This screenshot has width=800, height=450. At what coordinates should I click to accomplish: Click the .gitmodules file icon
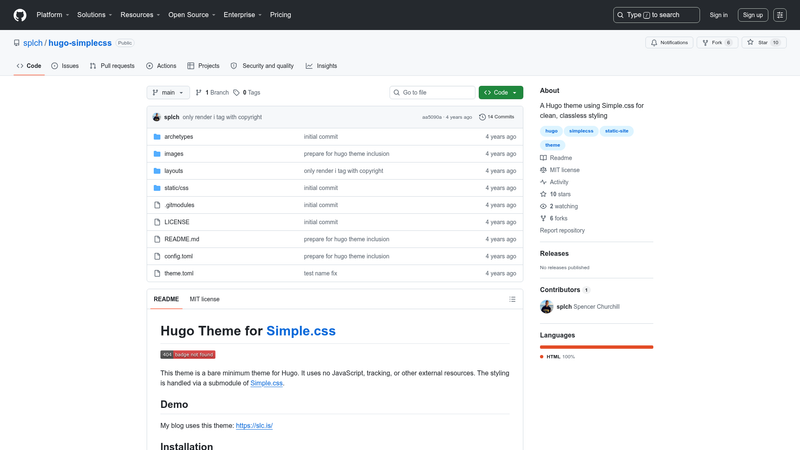(157, 205)
